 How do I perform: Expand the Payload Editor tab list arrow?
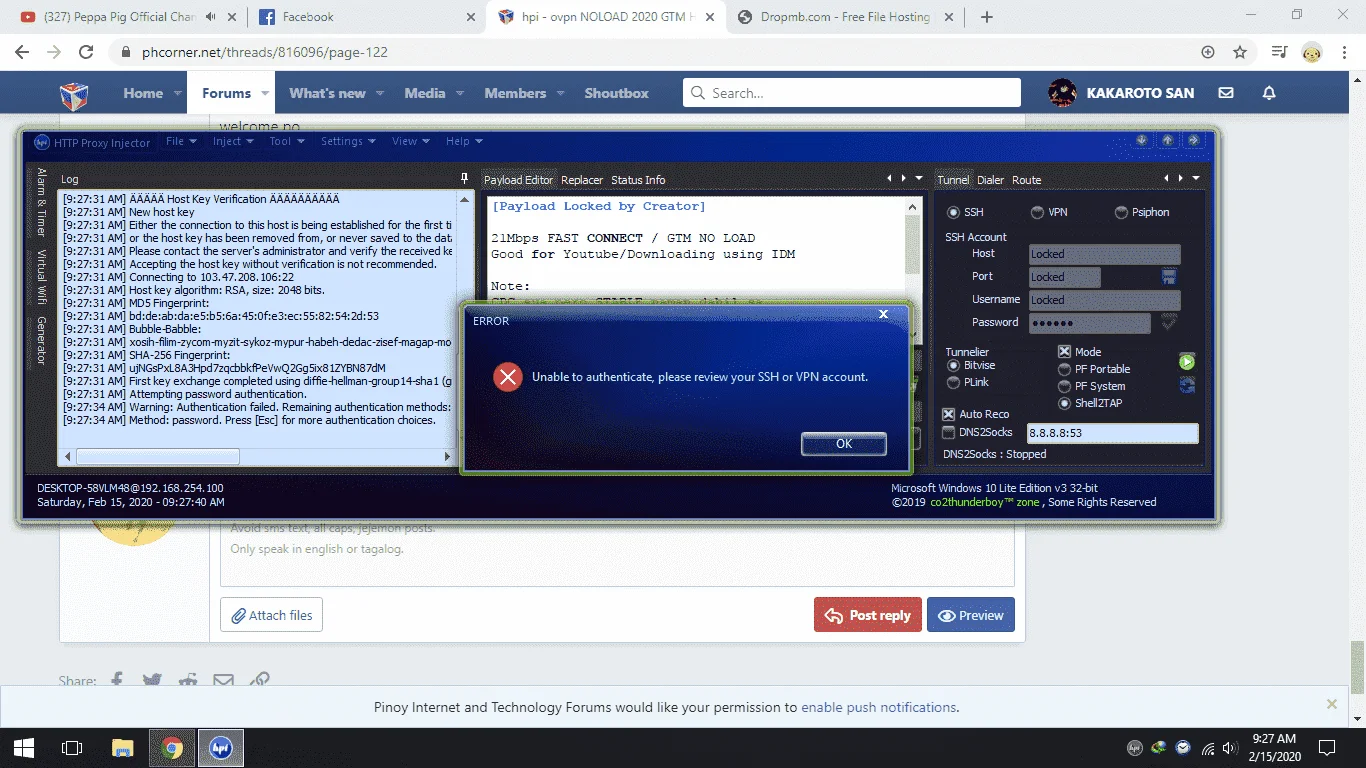[919, 179]
